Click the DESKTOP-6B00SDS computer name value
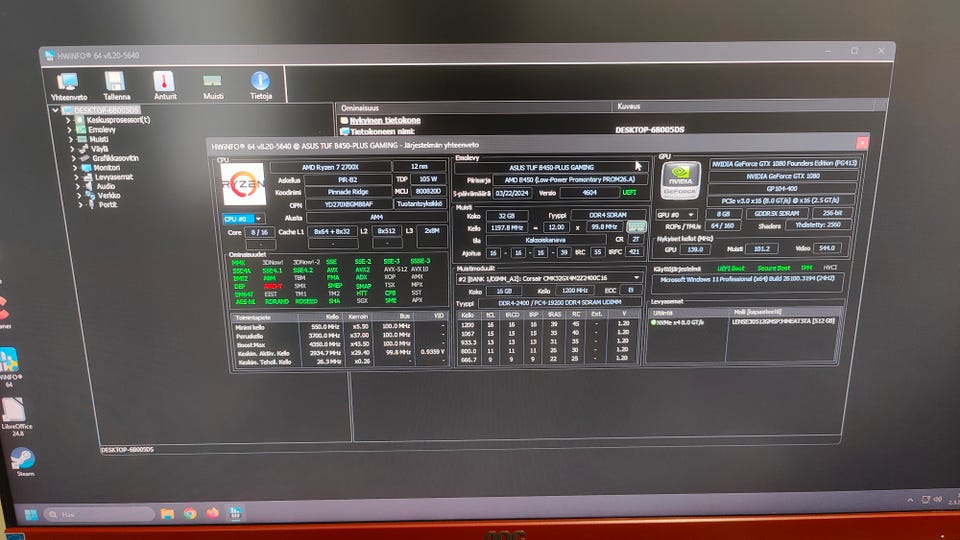This screenshot has height=540, width=960. [650, 130]
